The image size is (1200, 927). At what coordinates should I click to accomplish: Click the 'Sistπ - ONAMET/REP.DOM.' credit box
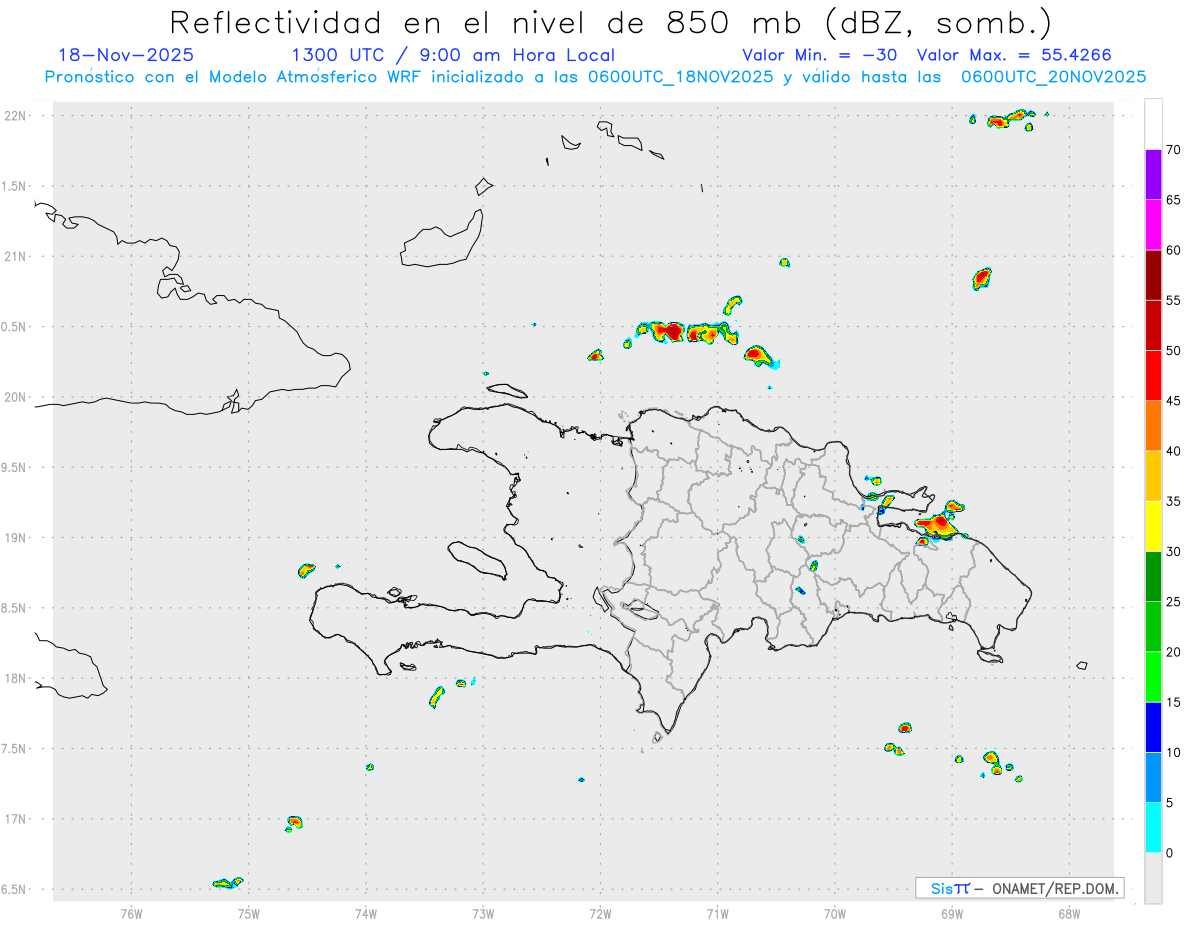click(1020, 888)
